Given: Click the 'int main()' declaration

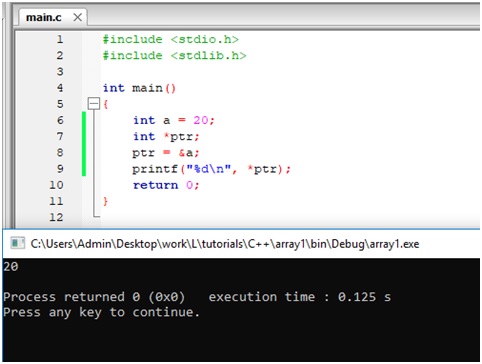Looking at the screenshot, I should (139, 88).
